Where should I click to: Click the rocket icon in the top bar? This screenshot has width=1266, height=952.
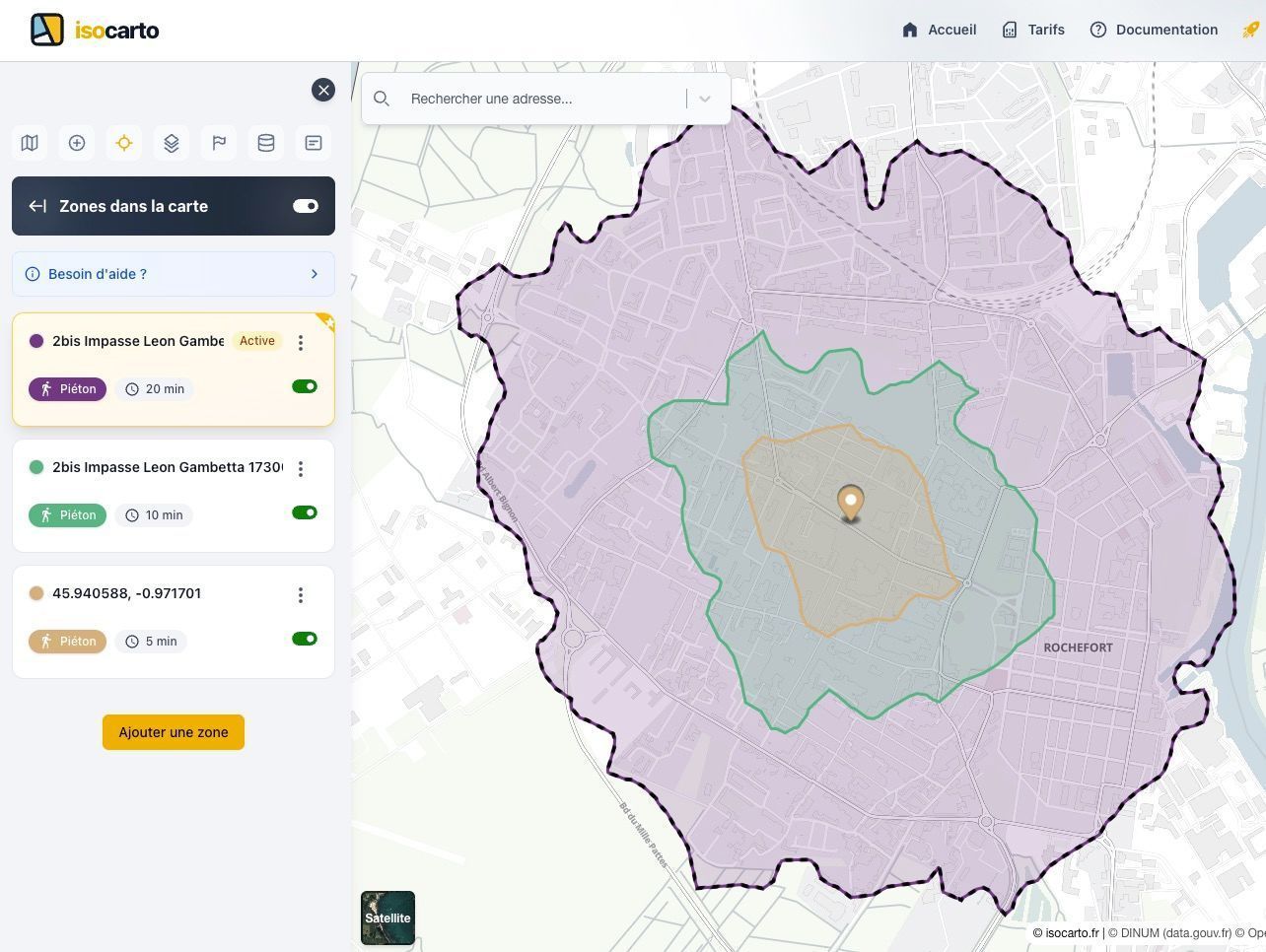coord(1250,30)
